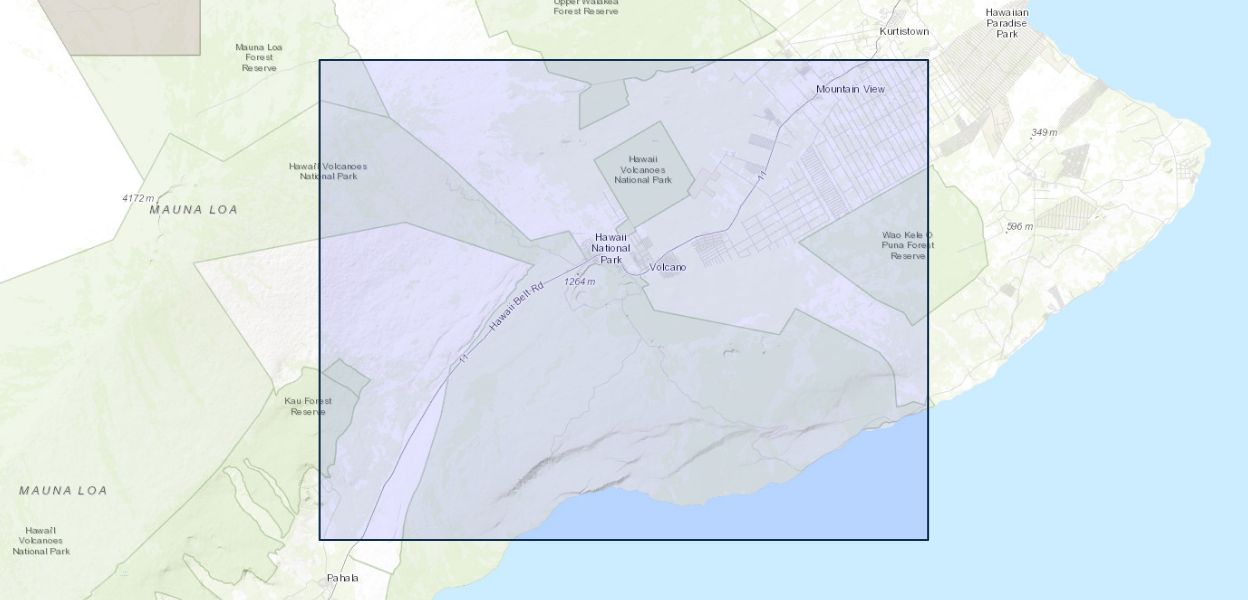
Task: Click the 596 m elevation marker
Action: (x=1019, y=227)
